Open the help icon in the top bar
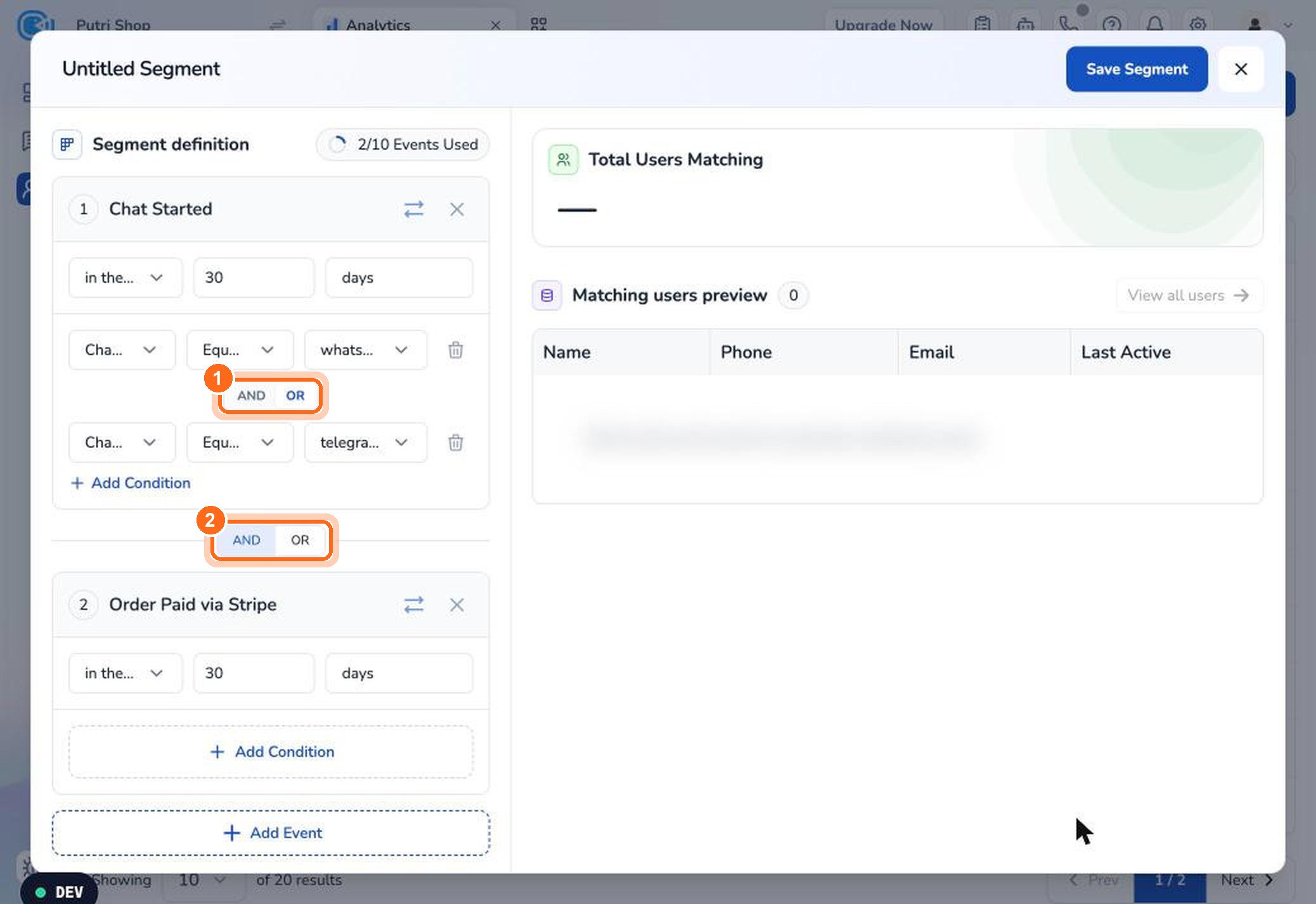This screenshot has width=1316, height=904. [x=1112, y=25]
